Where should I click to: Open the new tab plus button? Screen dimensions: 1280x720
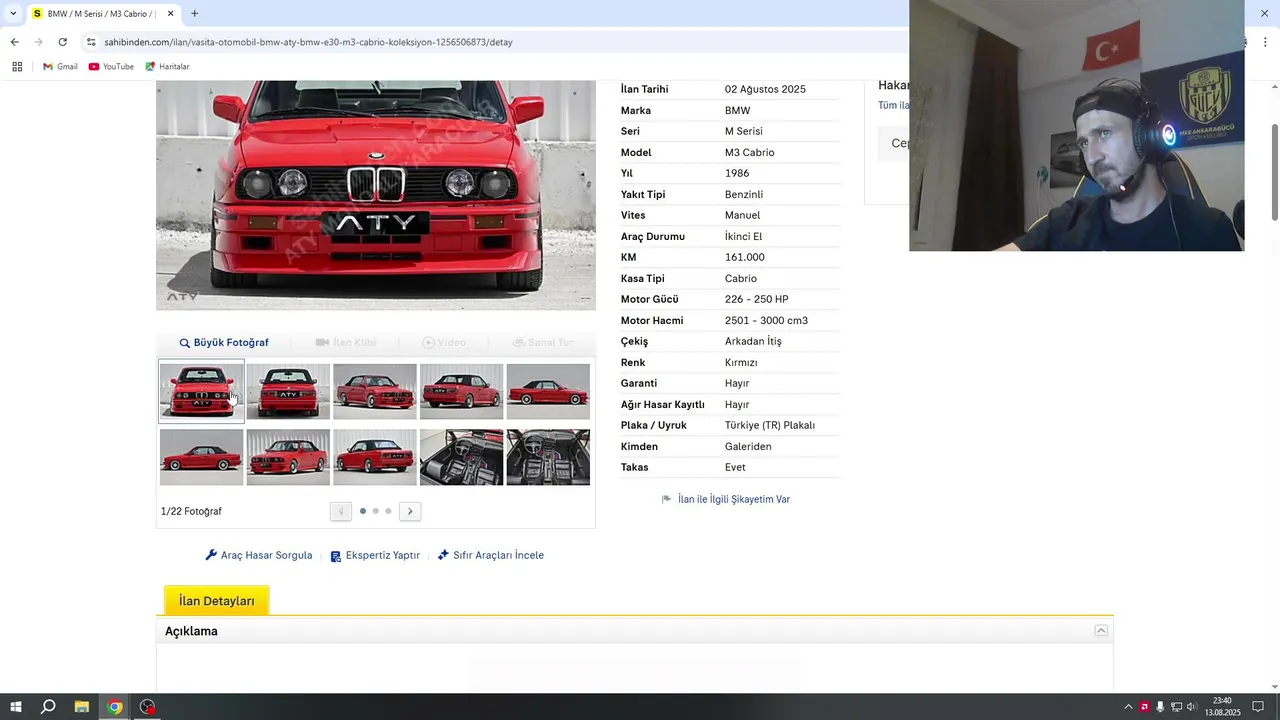point(194,14)
